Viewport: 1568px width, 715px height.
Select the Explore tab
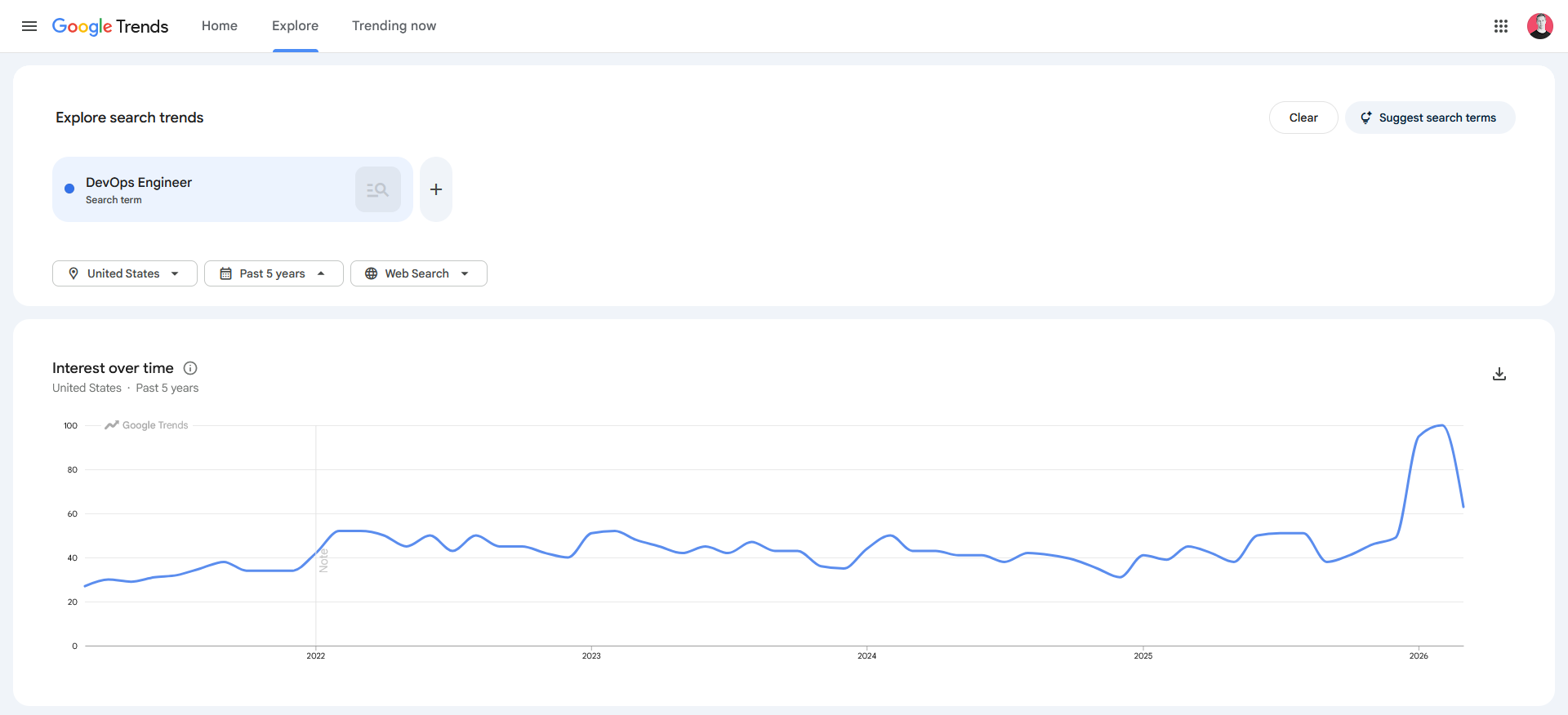[x=296, y=26]
